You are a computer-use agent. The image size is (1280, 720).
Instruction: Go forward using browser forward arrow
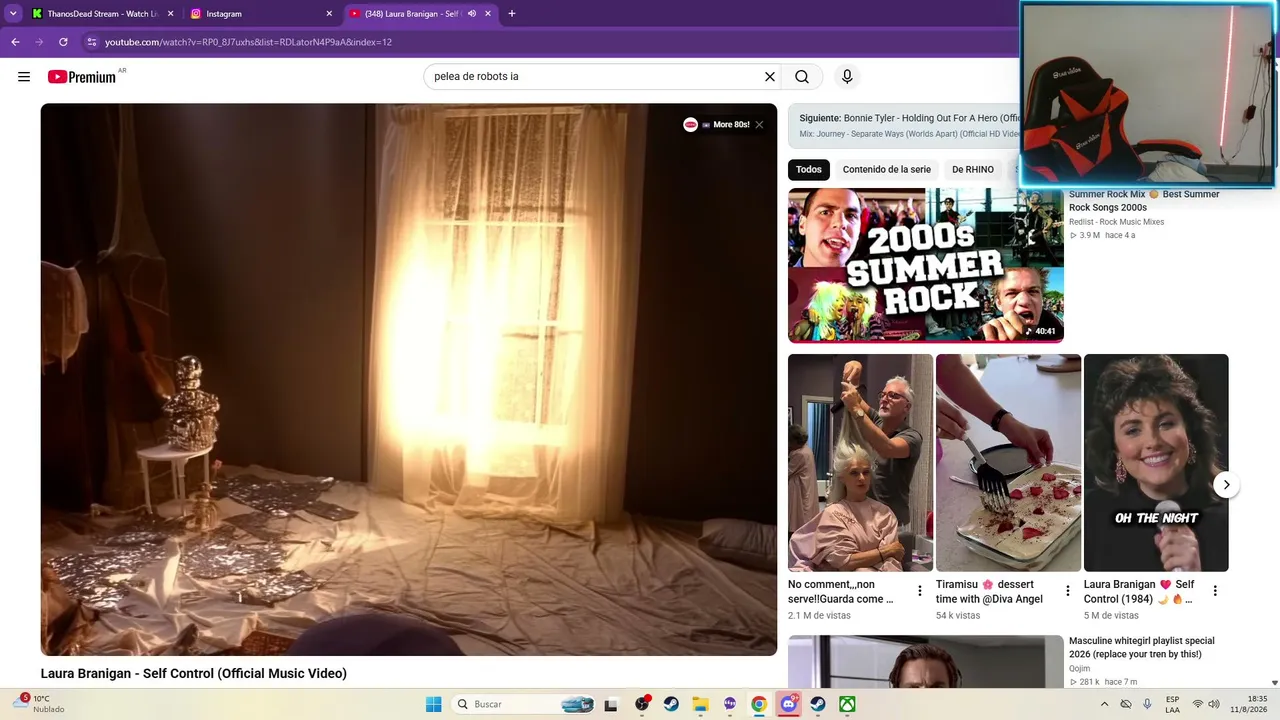[39, 42]
